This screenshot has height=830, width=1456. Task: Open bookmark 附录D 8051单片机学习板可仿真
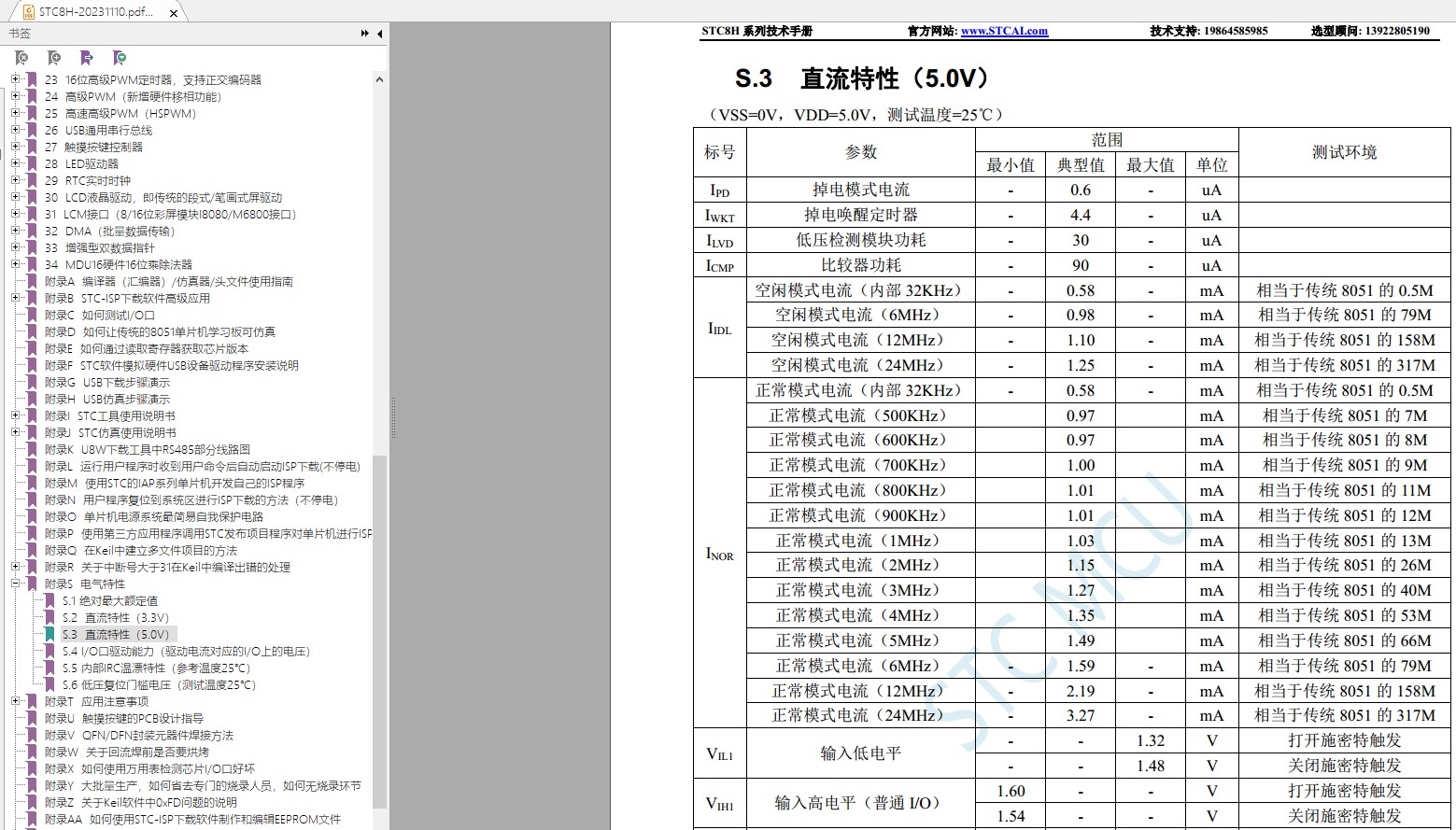coord(160,331)
